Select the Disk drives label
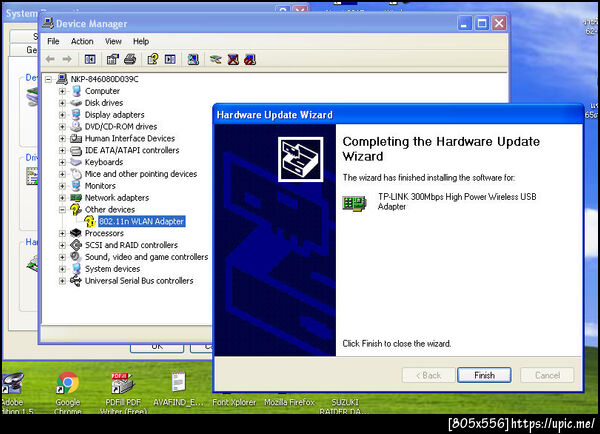This screenshot has width=600, height=434. coord(104,103)
